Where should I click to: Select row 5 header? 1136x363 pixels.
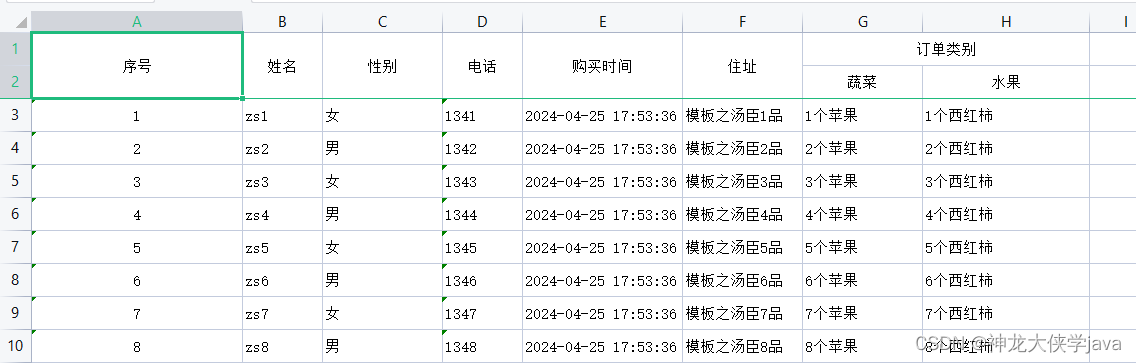click(16, 181)
